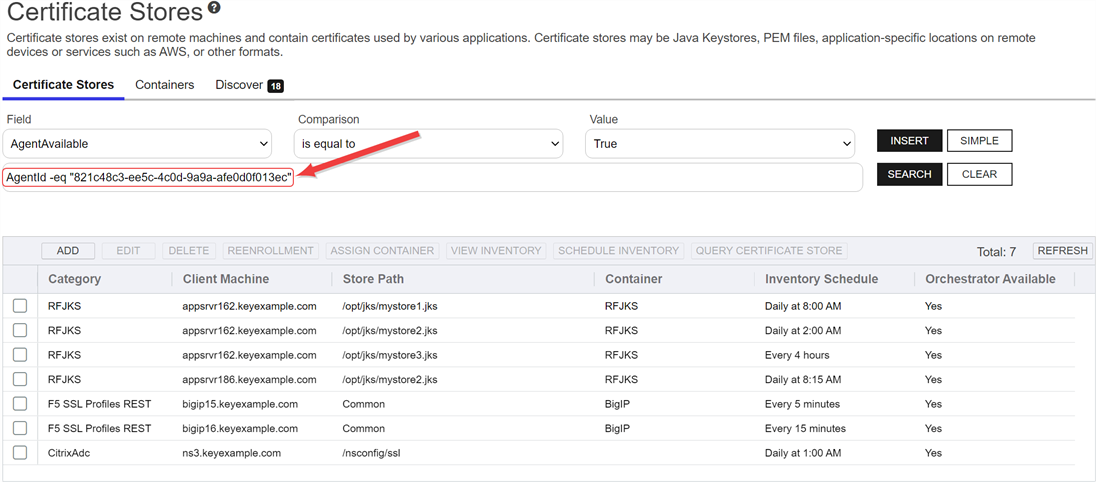Refresh the certificate stores grid
The width and height of the screenshot is (1096, 482).
tap(1062, 251)
